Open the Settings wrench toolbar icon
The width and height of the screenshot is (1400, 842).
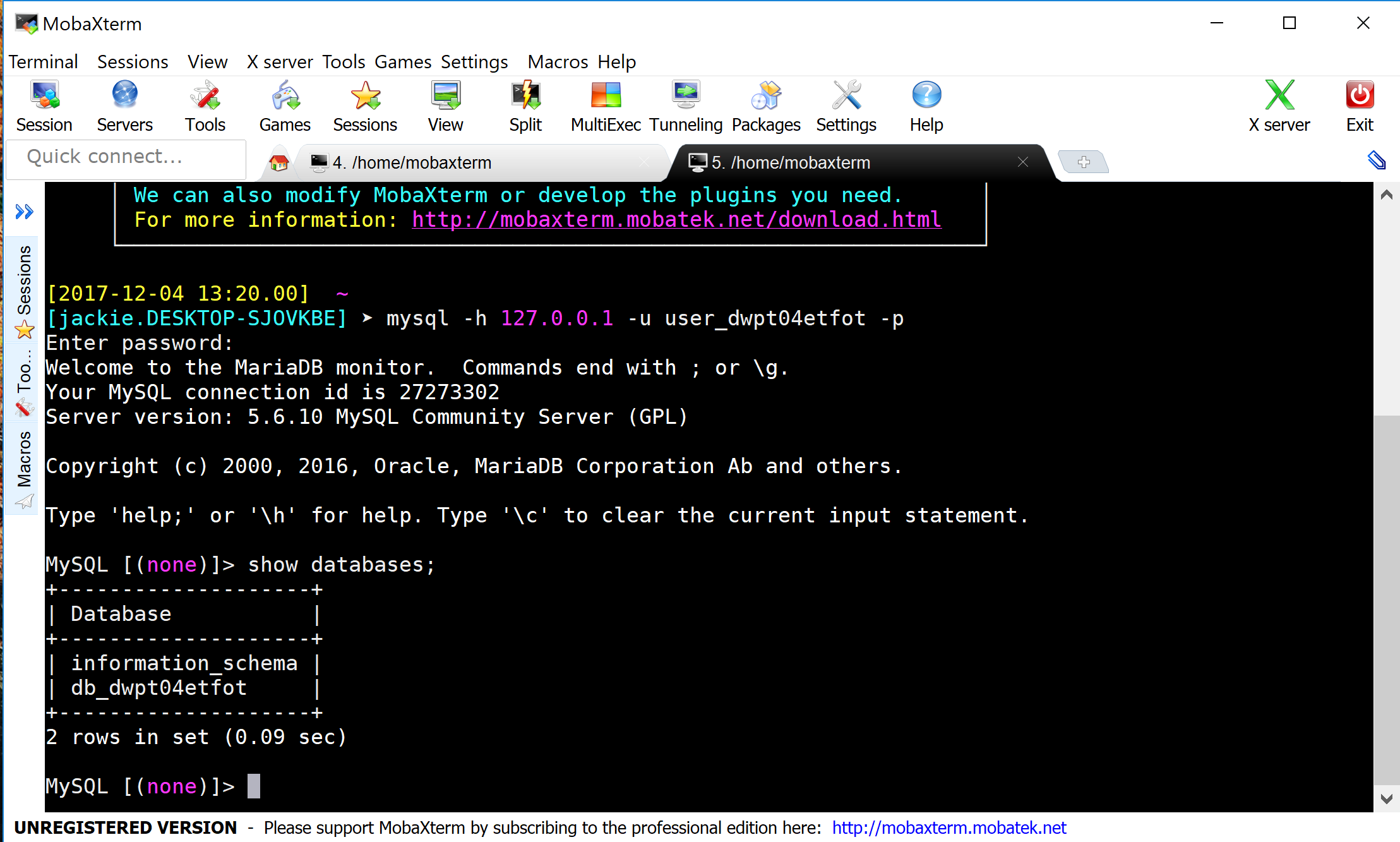(x=846, y=106)
